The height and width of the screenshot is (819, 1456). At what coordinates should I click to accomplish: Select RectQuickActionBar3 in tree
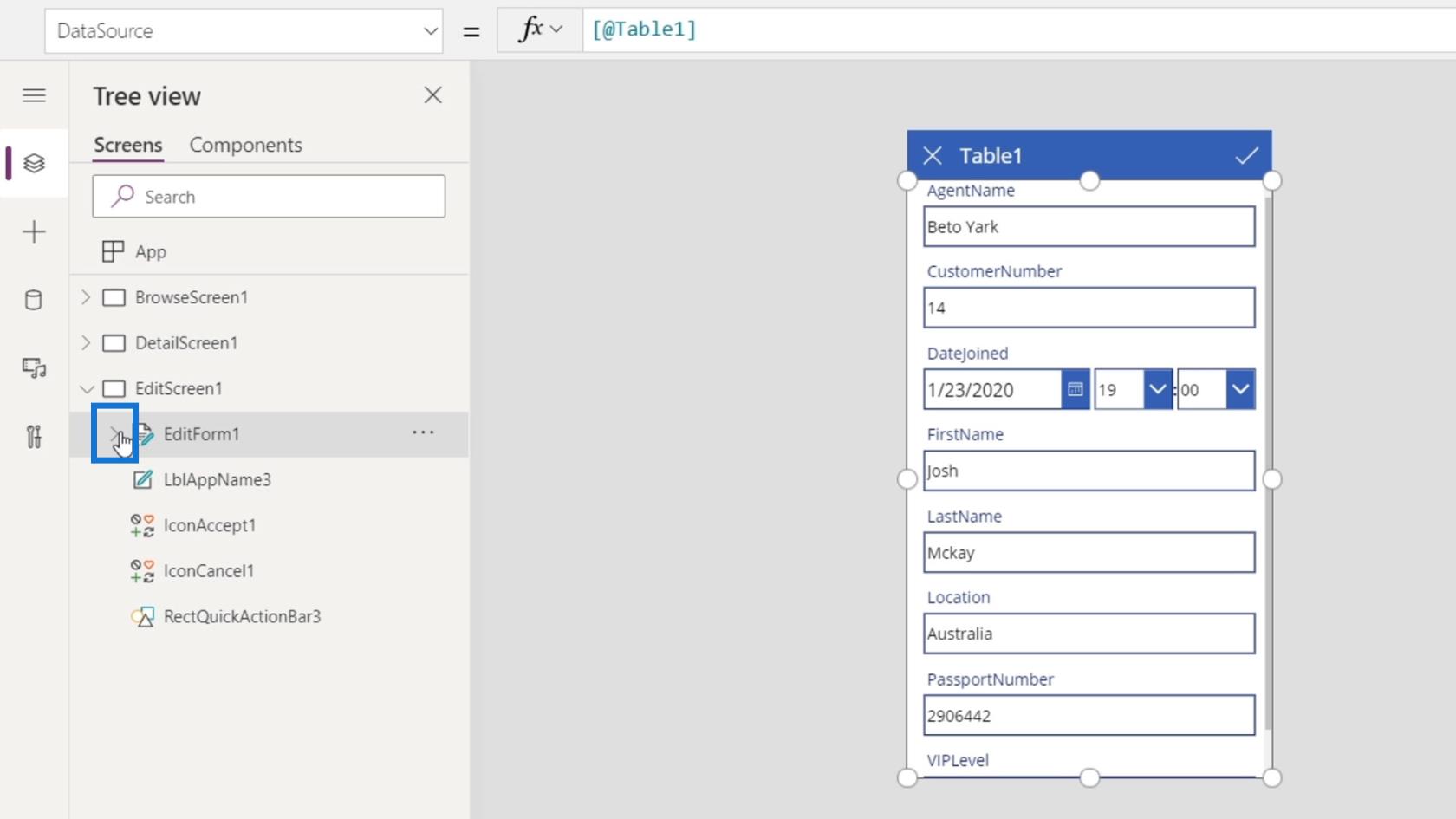(242, 616)
